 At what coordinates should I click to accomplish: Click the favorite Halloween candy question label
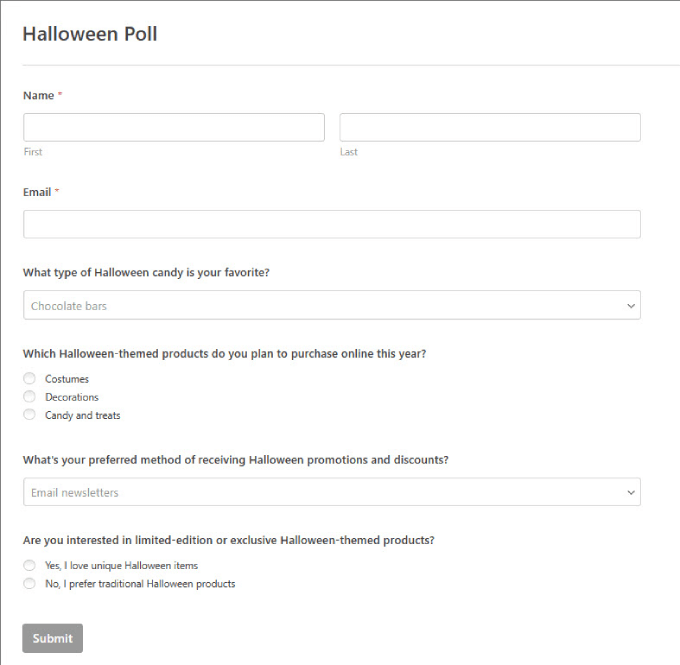(x=146, y=272)
